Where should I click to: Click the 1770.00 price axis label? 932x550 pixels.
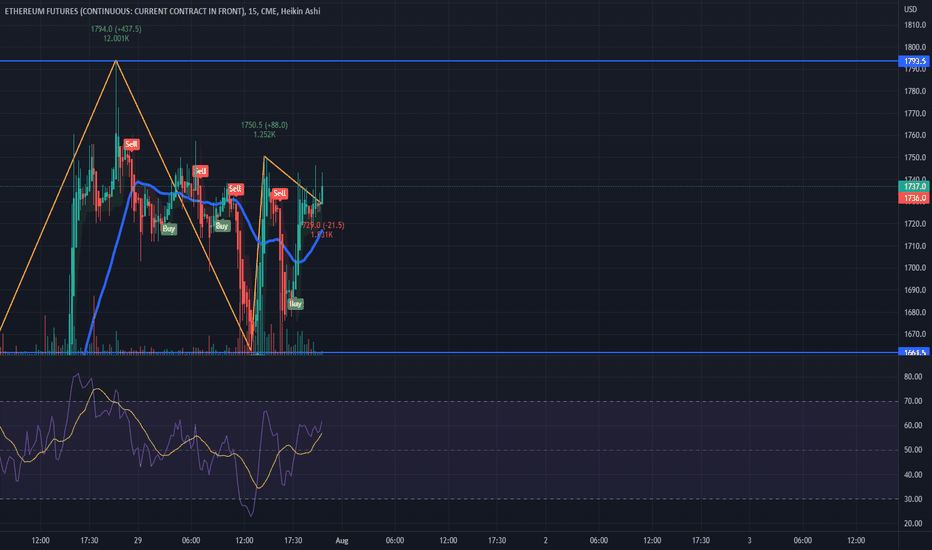915,113
